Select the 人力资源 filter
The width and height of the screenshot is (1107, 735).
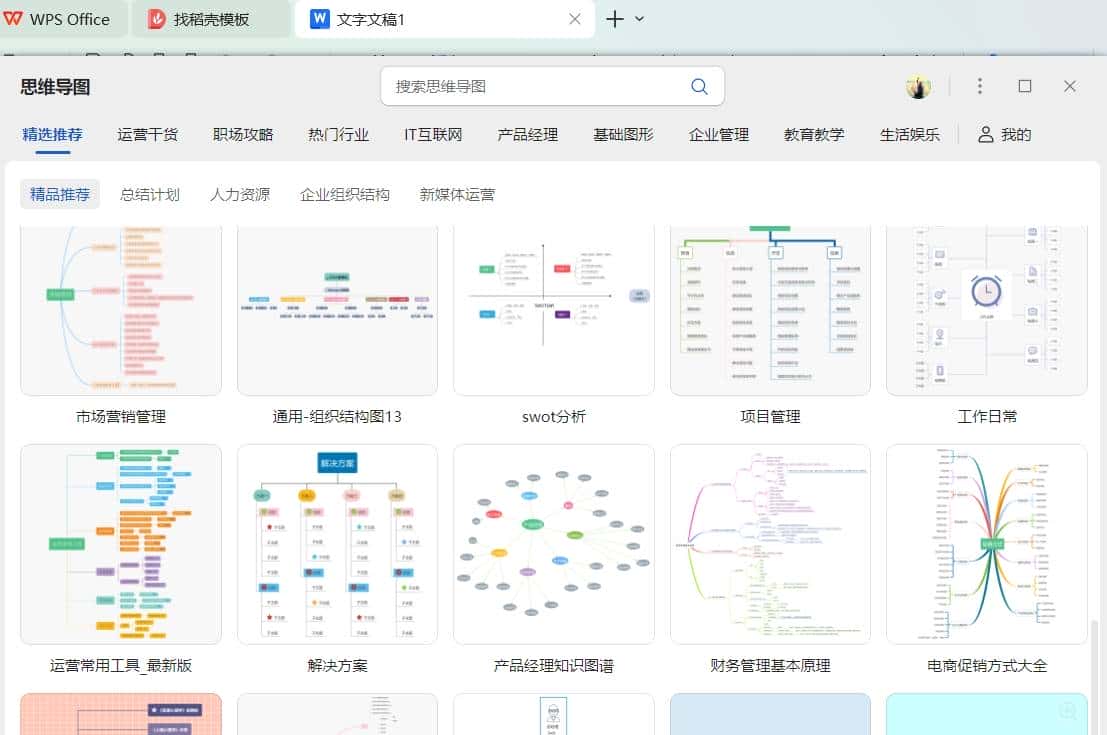(x=239, y=194)
